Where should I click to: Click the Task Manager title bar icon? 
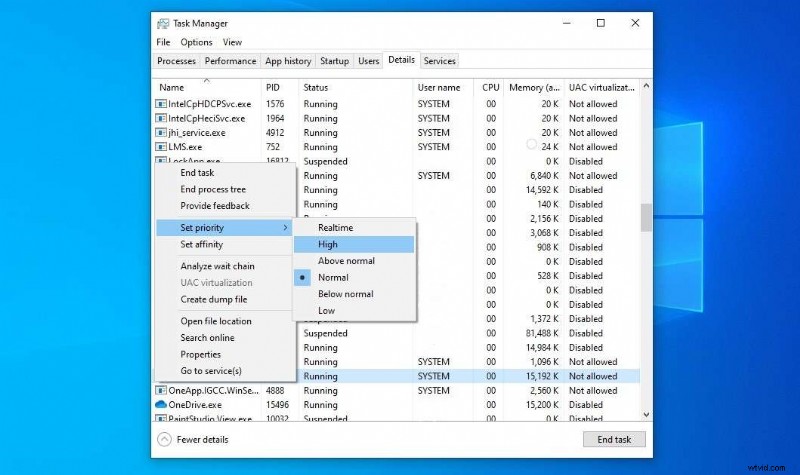coord(161,23)
